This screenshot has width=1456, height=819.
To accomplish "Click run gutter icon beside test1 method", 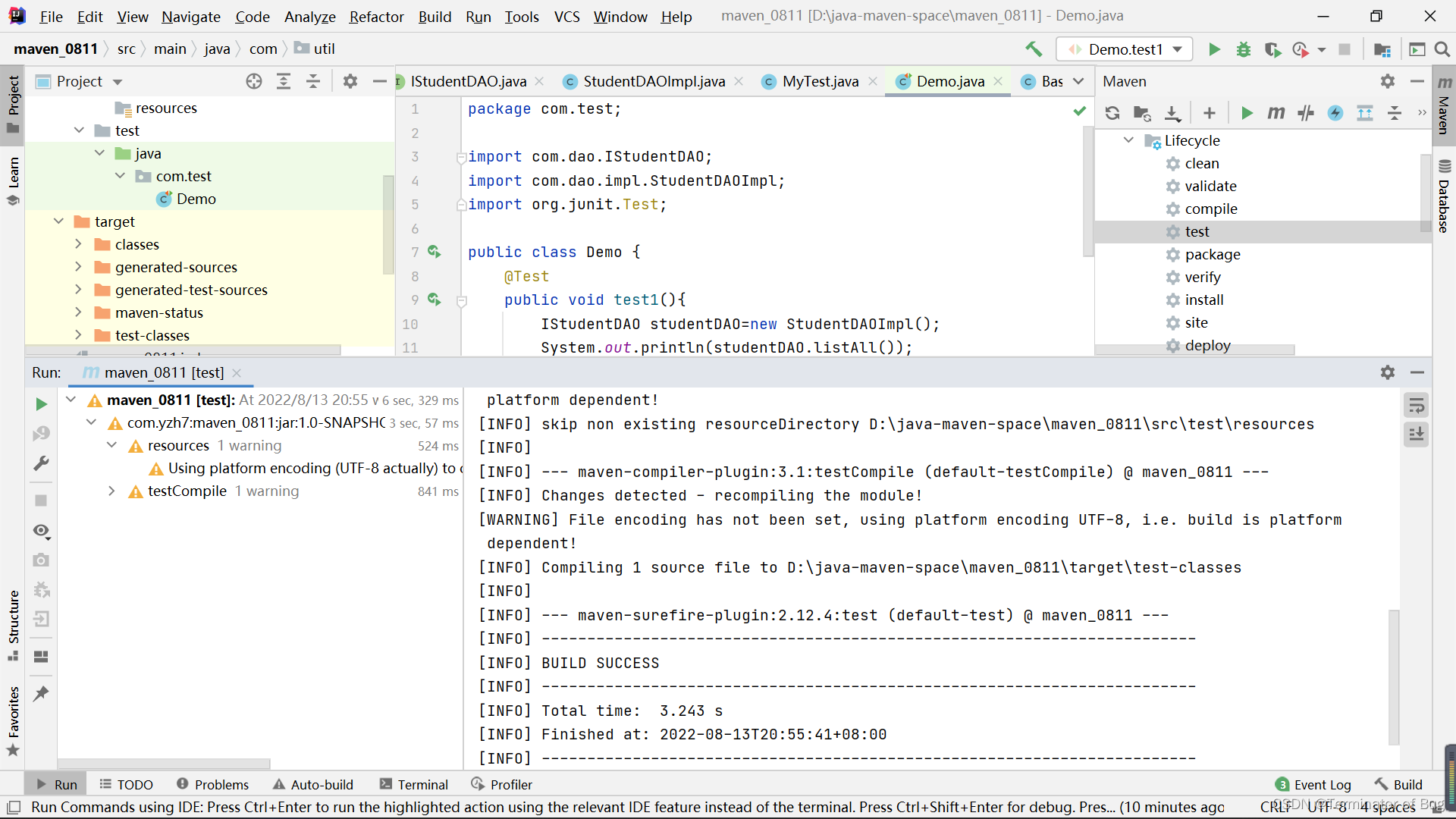I will click(x=434, y=299).
